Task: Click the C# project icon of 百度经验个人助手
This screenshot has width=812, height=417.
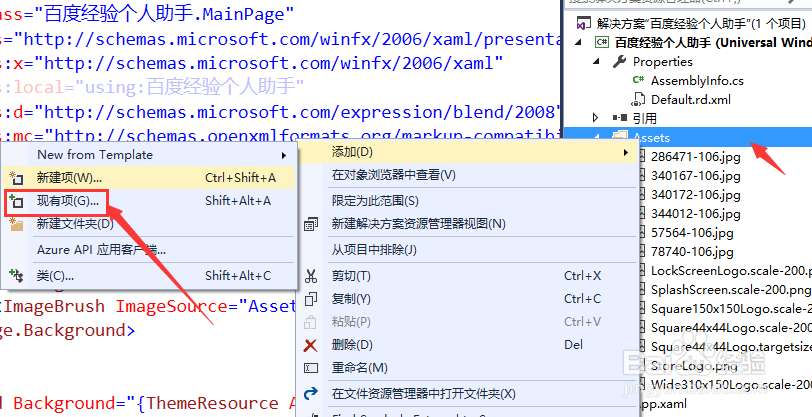Action: pos(601,42)
